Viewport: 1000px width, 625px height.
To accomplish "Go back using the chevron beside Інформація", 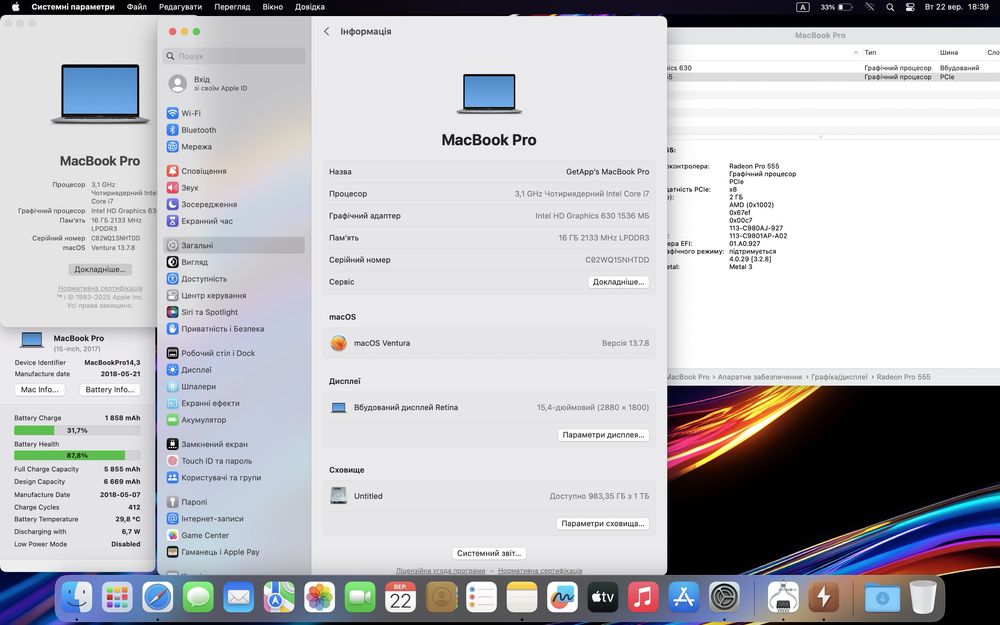I will coord(327,31).
